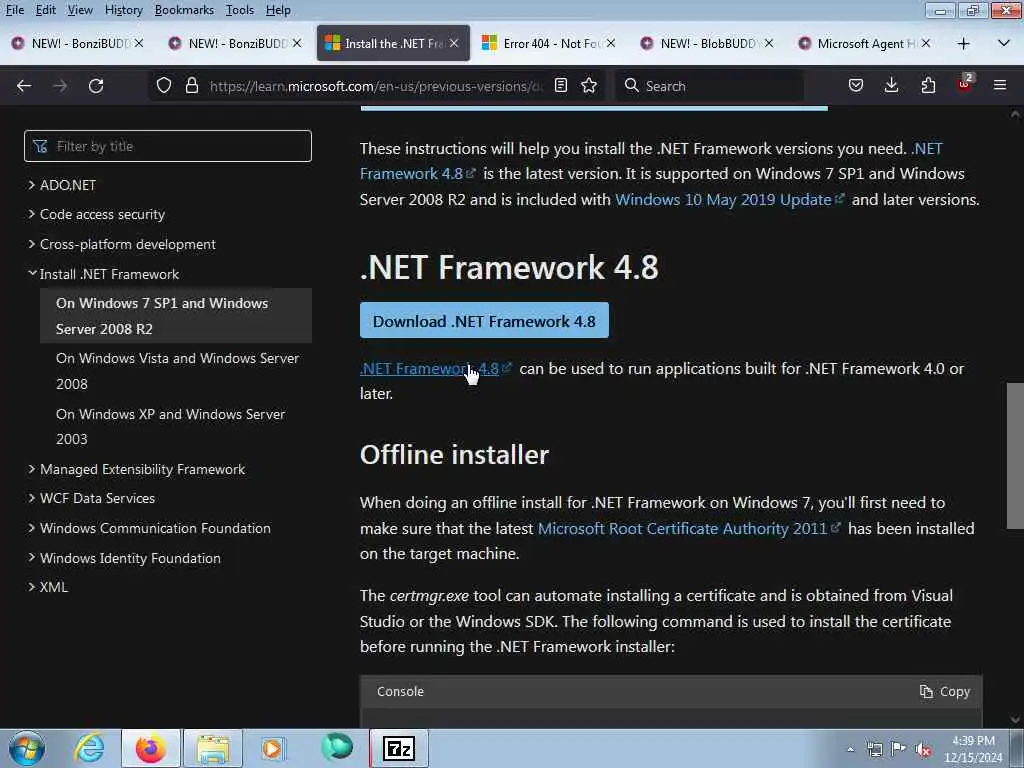Collapse Install .NET Framework node

[x=31, y=274]
